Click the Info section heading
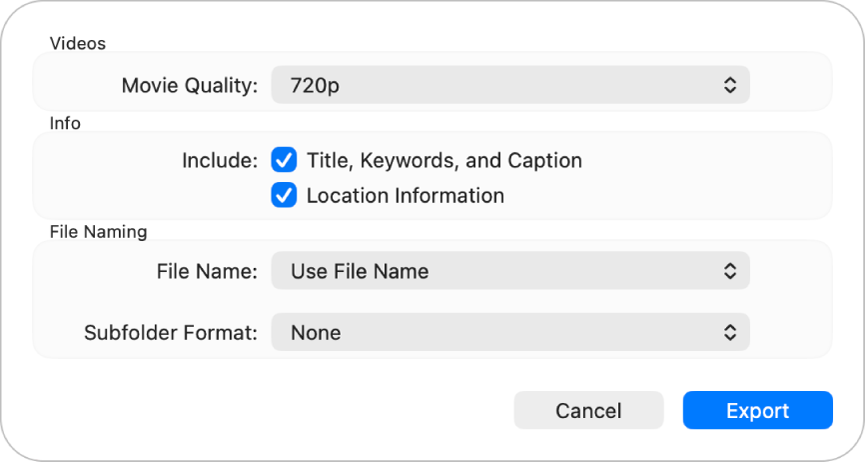 65,123
